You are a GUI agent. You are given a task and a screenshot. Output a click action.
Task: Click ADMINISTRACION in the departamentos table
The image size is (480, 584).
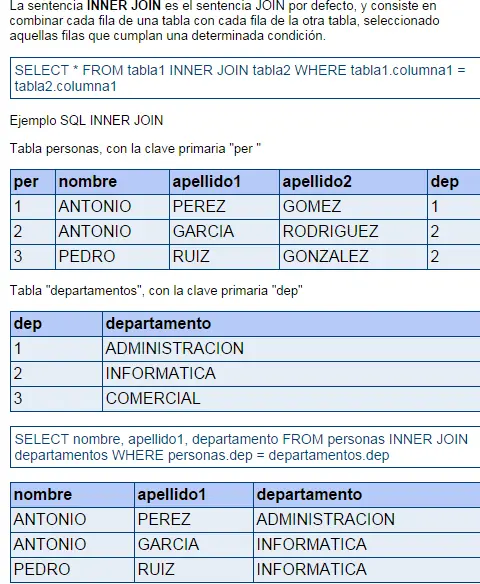click(291, 349)
